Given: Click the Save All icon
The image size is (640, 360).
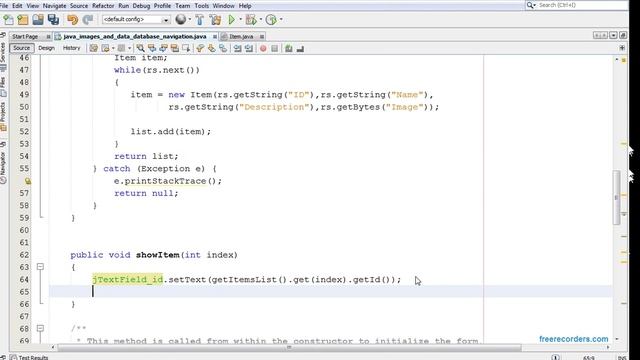Looking at the screenshot, I should pos(53,20).
